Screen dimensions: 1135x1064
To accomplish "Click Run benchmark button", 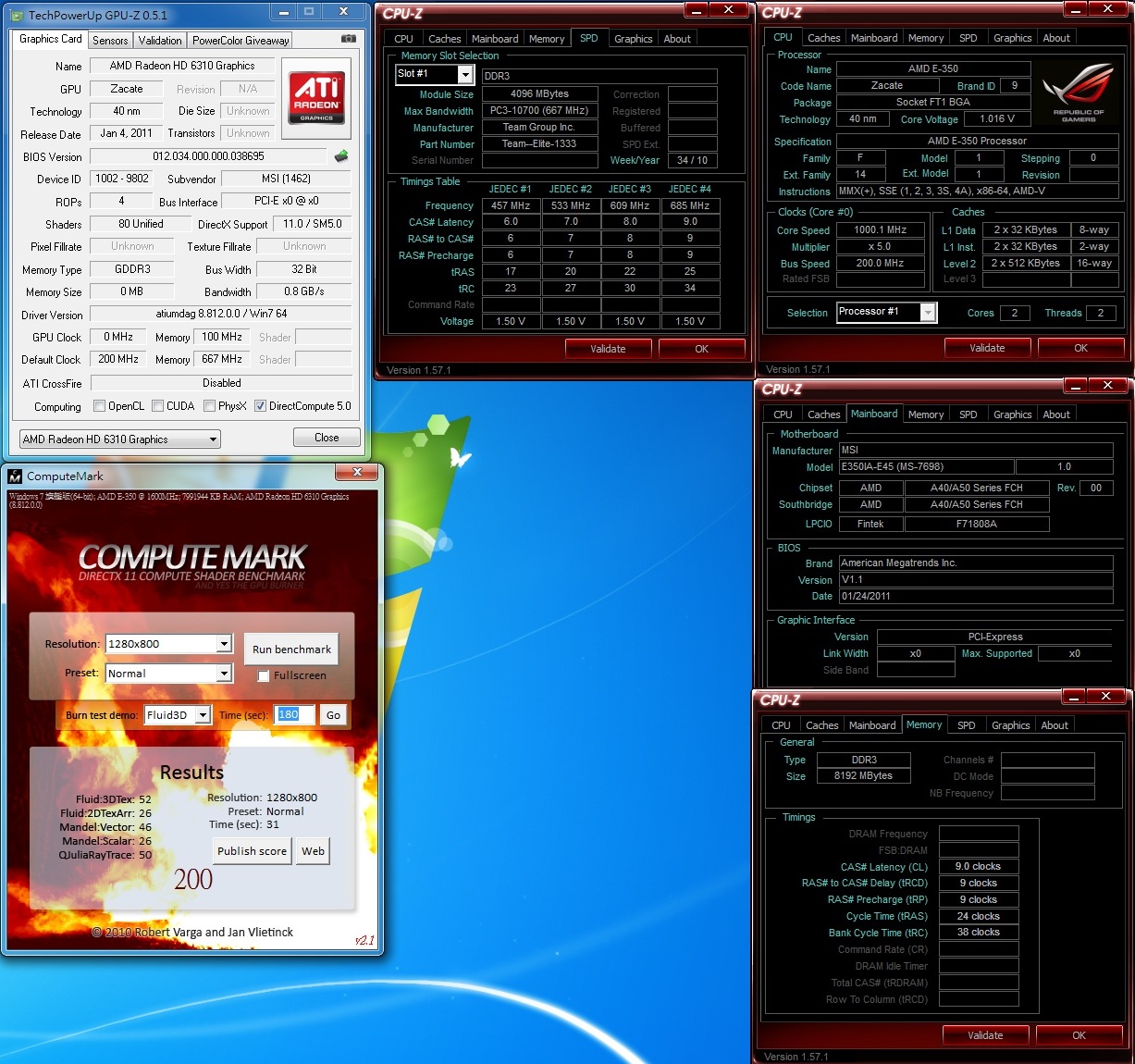I will point(291,650).
